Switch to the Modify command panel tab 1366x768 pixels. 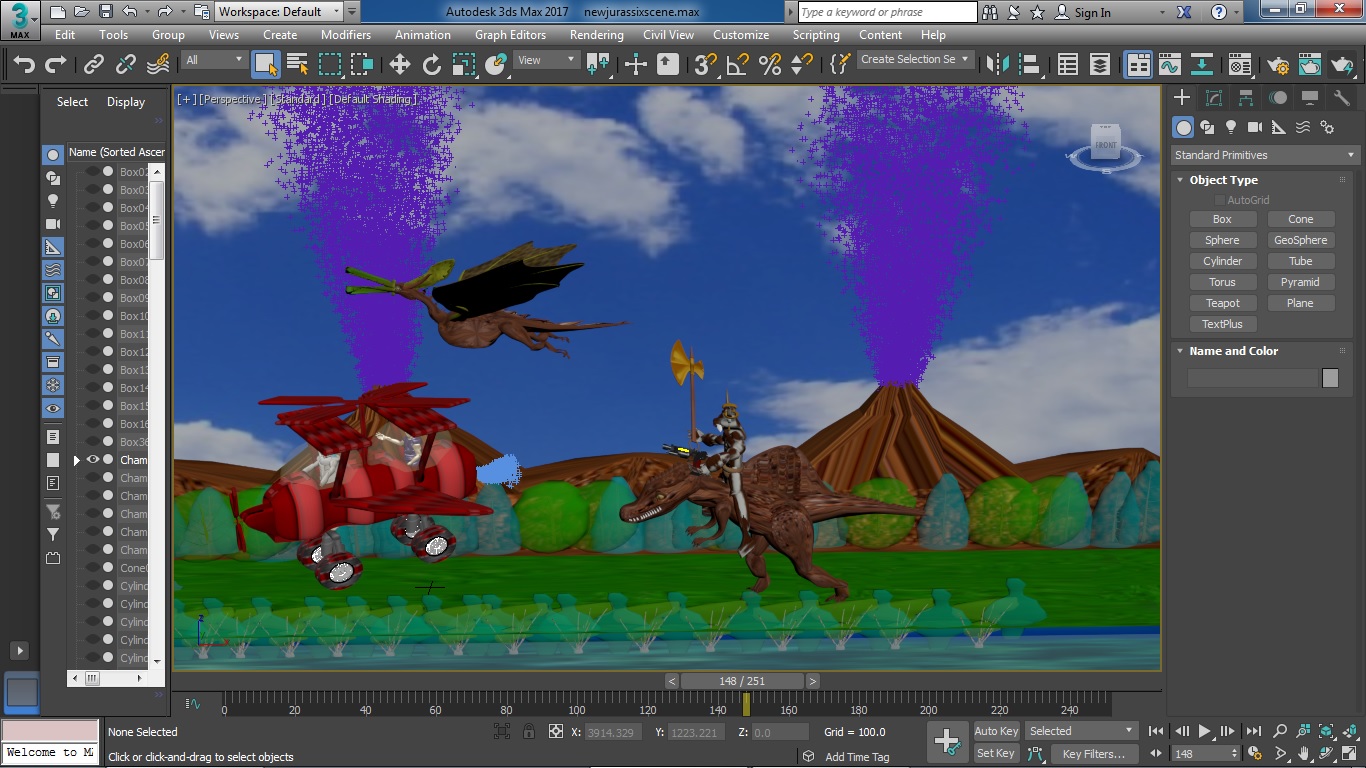[x=1214, y=98]
